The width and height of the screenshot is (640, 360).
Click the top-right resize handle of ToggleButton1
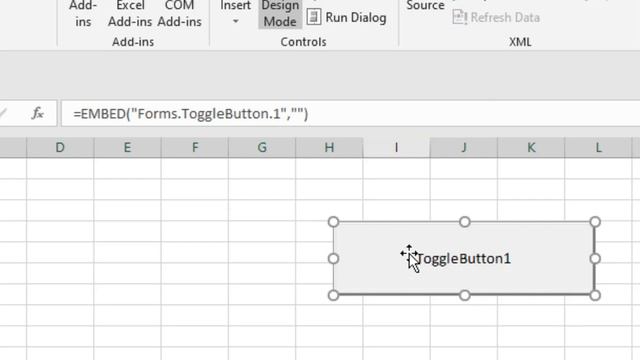tap(595, 222)
